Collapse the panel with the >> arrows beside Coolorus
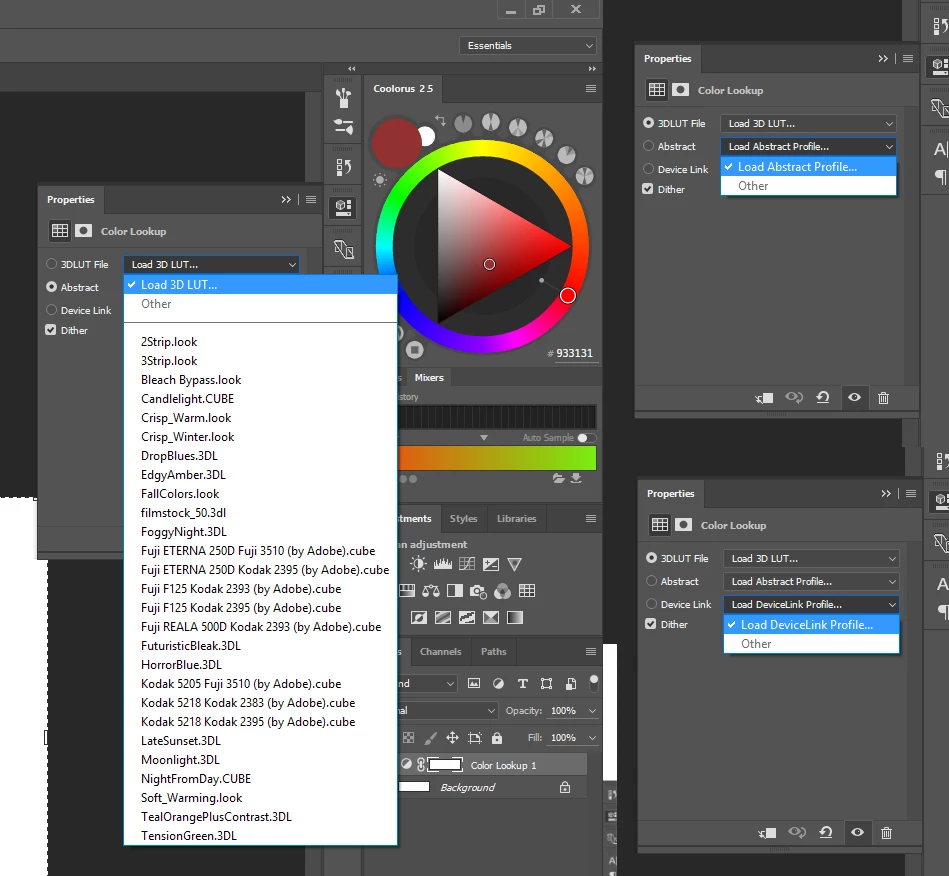949x876 pixels. (592, 68)
